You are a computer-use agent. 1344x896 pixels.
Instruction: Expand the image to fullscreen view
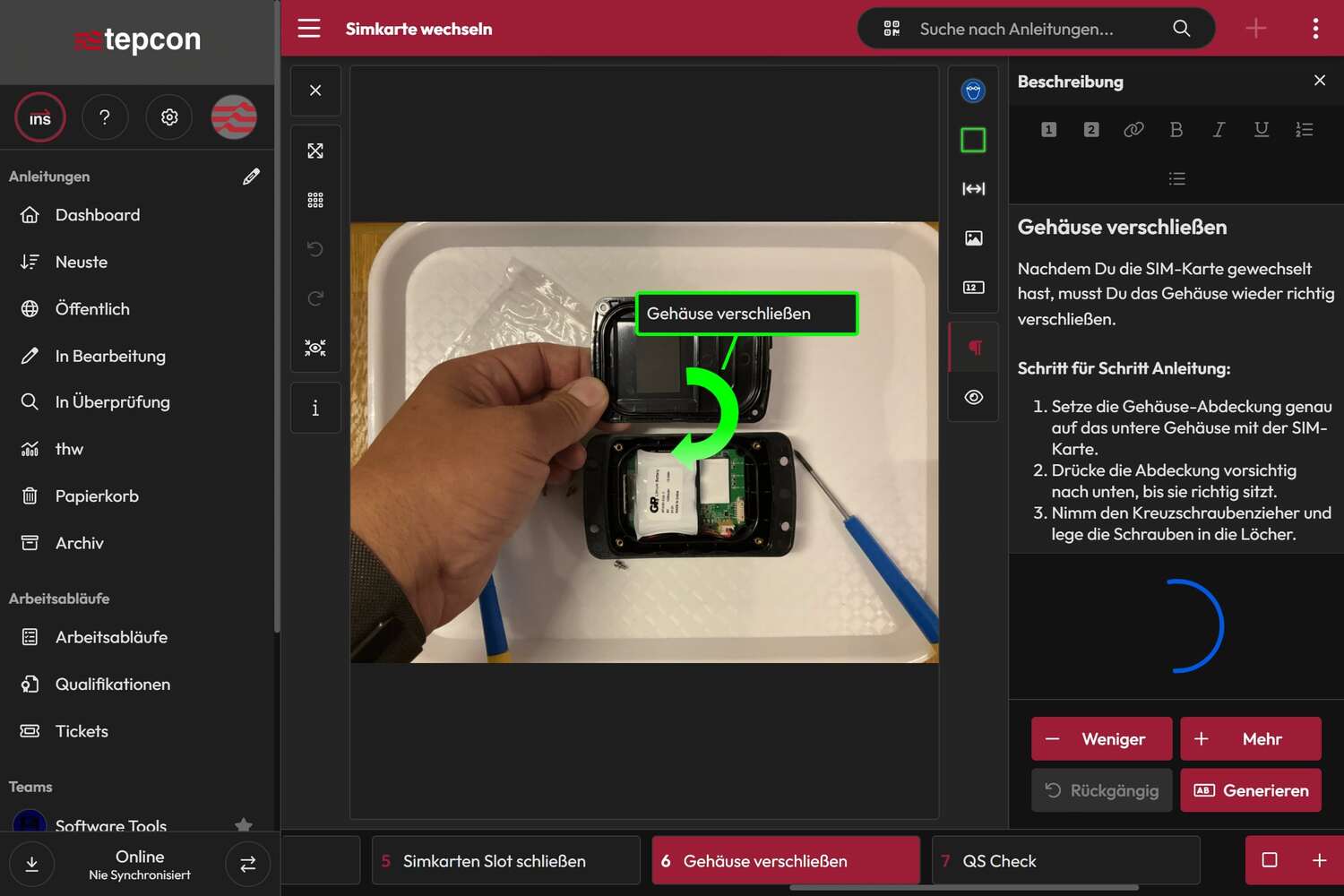pos(314,151)
